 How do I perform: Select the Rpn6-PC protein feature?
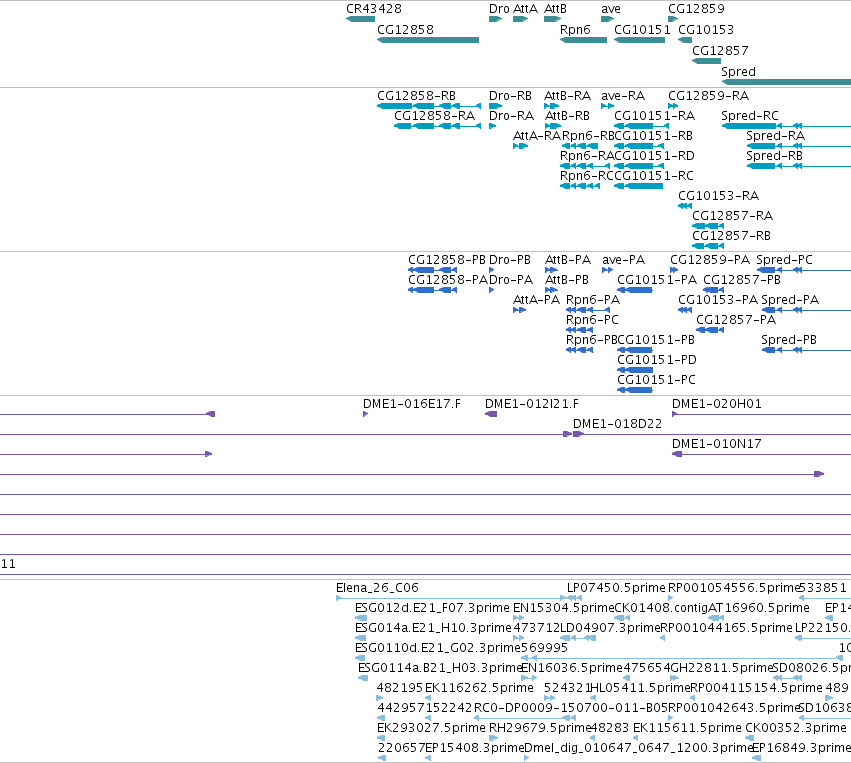pos(580,330)
